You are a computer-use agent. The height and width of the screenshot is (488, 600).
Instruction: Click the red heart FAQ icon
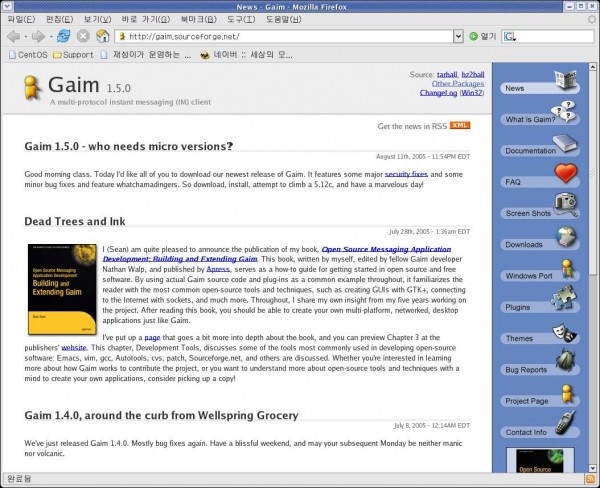(x=566, y=173)
